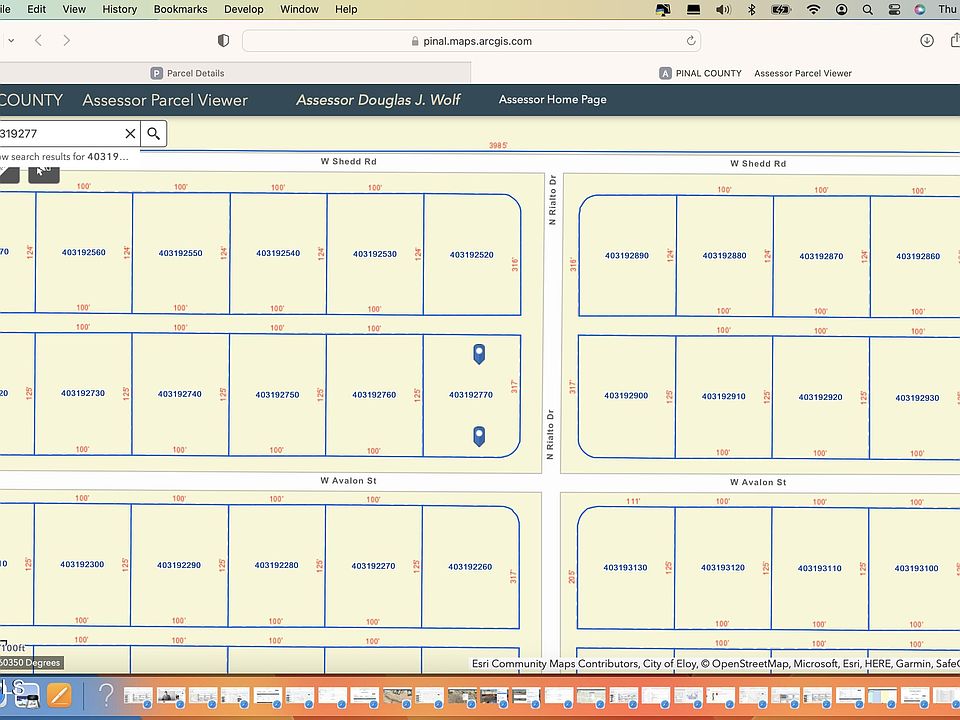The height and width of the screenshot is (720, 960).
Task: Click the parcel search magnifier button
Action: (154, 133)
